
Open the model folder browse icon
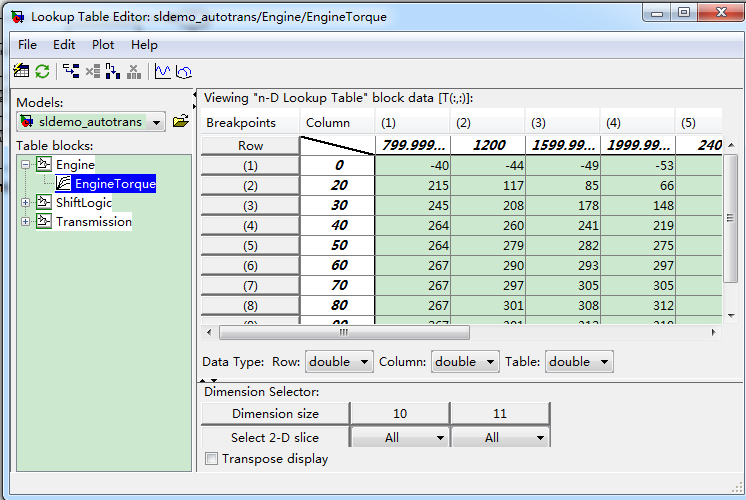pyautogui.click(x=181, y=121)
